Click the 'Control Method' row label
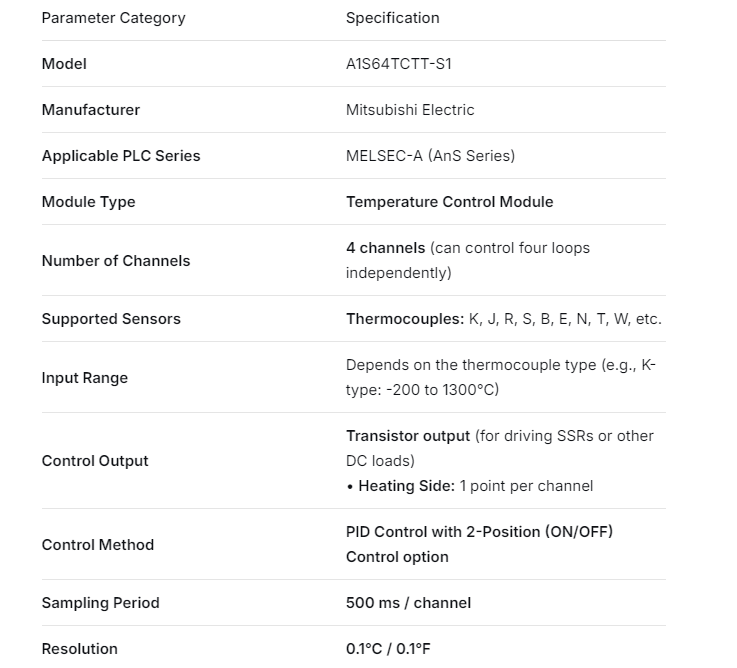 click(97, 545)
